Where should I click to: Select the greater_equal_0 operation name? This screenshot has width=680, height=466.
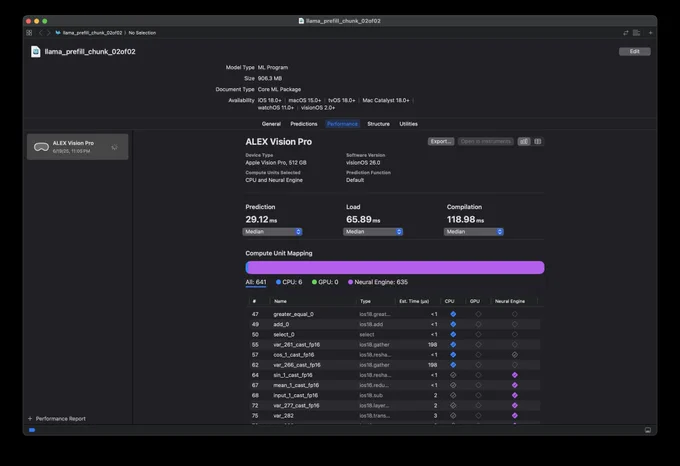(294, 314)
